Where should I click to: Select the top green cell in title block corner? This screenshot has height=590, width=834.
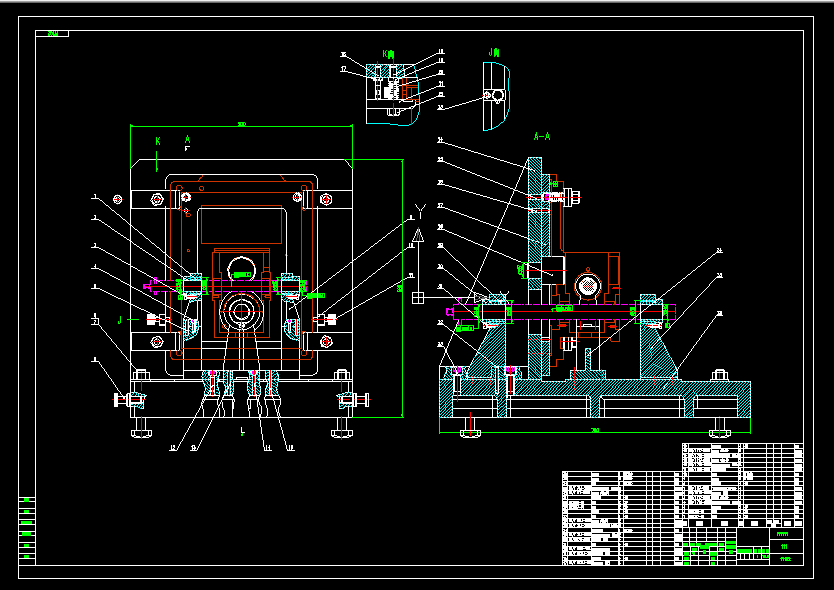point(782,534)
